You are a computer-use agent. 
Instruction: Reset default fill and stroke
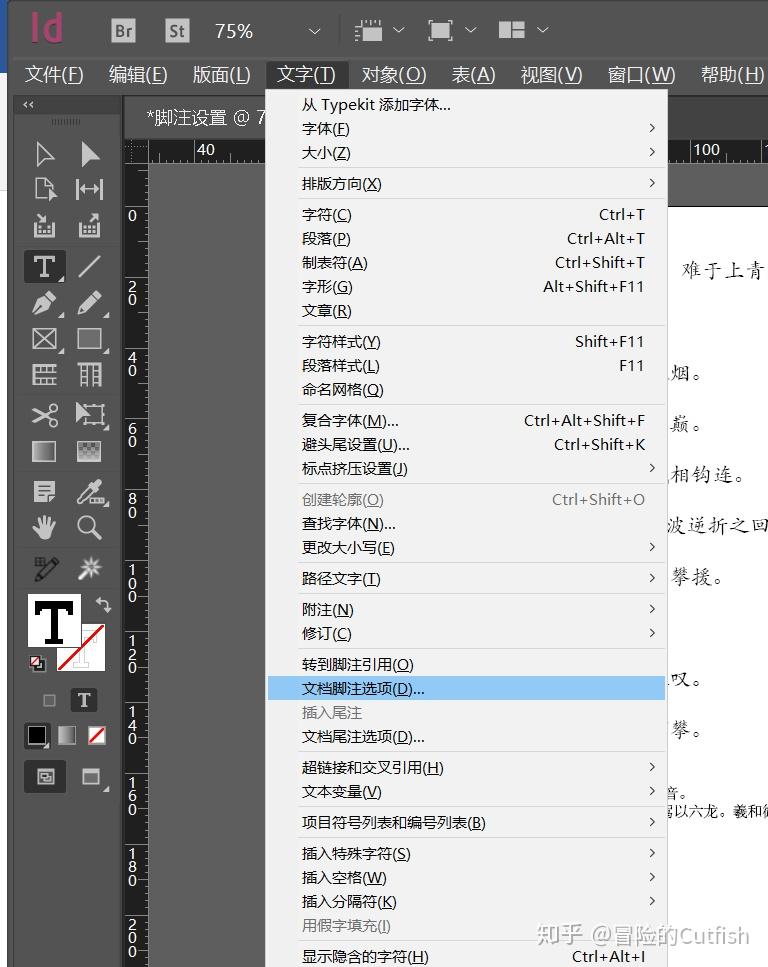tap(37, 663)
